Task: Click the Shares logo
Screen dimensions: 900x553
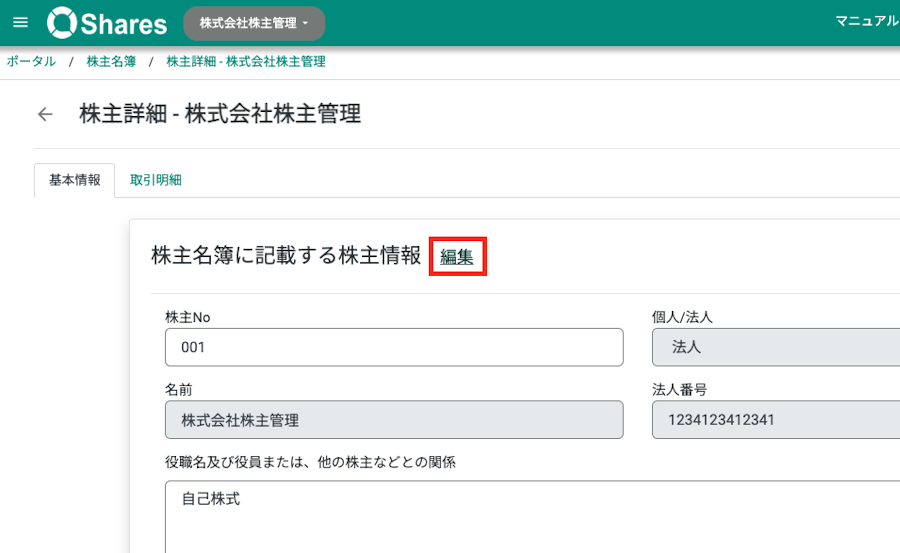Action: [107, 23]
